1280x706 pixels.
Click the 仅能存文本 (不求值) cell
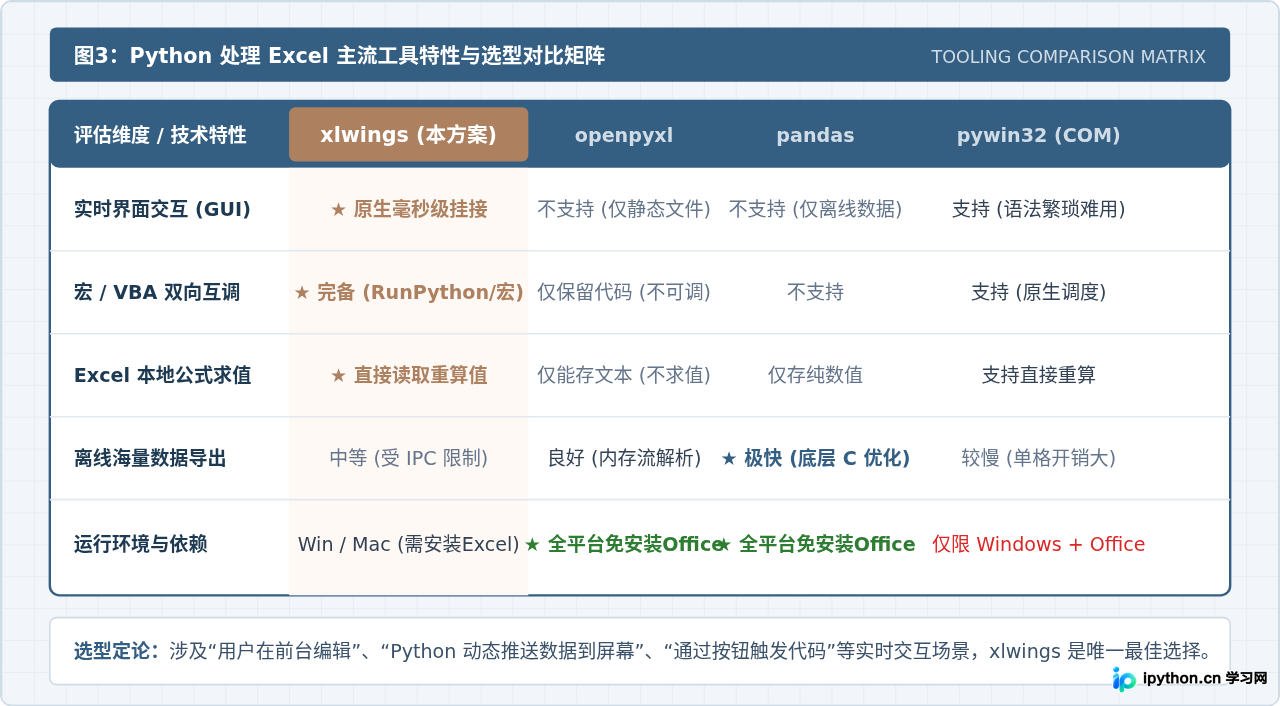click(624, 375)
